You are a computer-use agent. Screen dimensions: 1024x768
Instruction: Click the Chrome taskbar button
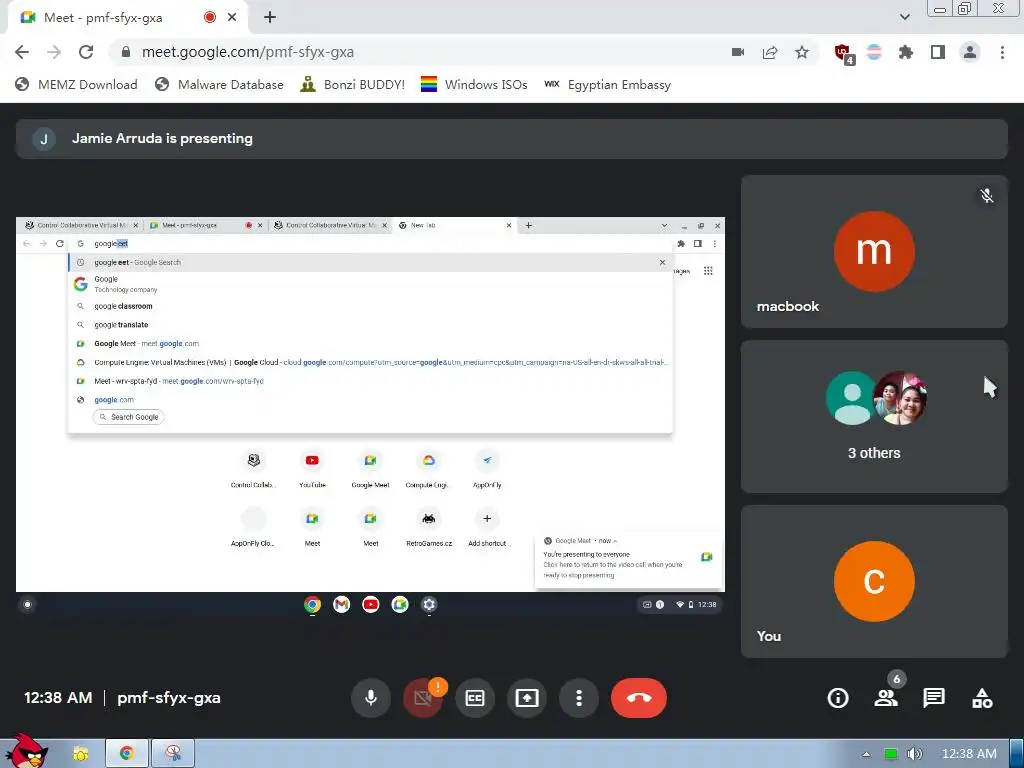pos(127,754)
